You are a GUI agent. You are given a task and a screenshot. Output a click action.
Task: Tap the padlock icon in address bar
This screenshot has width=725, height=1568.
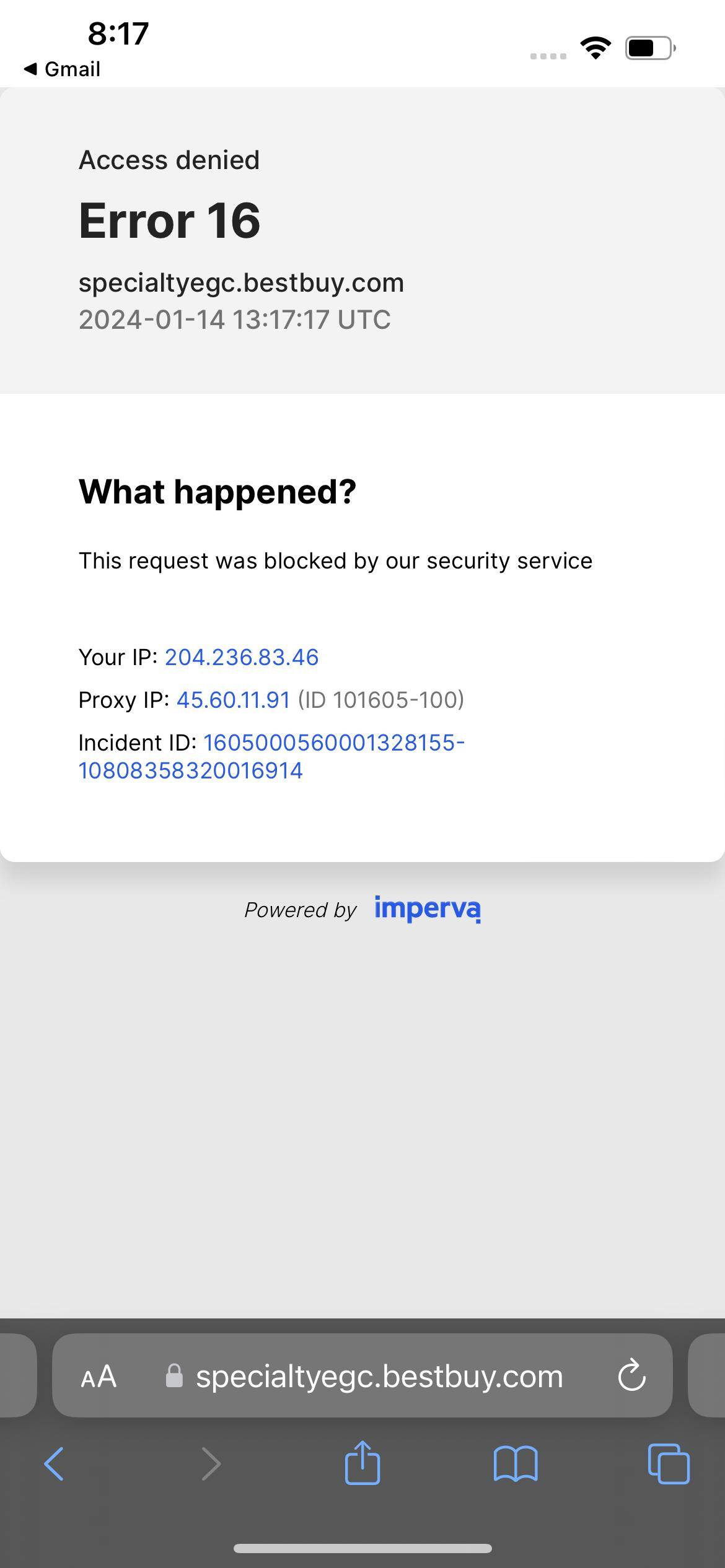174,1377
